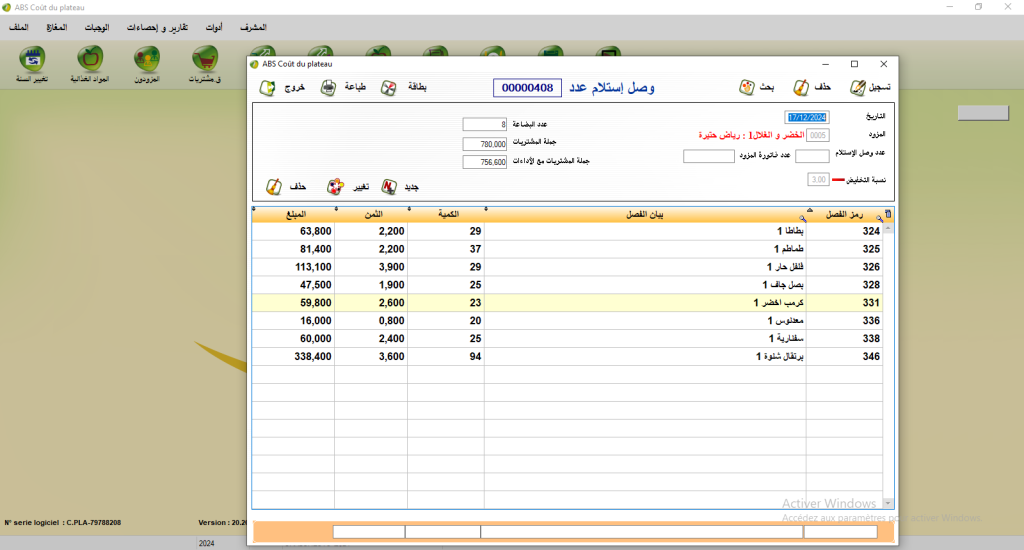
Task: Click the بحث (search) icon
Action: 747,88
